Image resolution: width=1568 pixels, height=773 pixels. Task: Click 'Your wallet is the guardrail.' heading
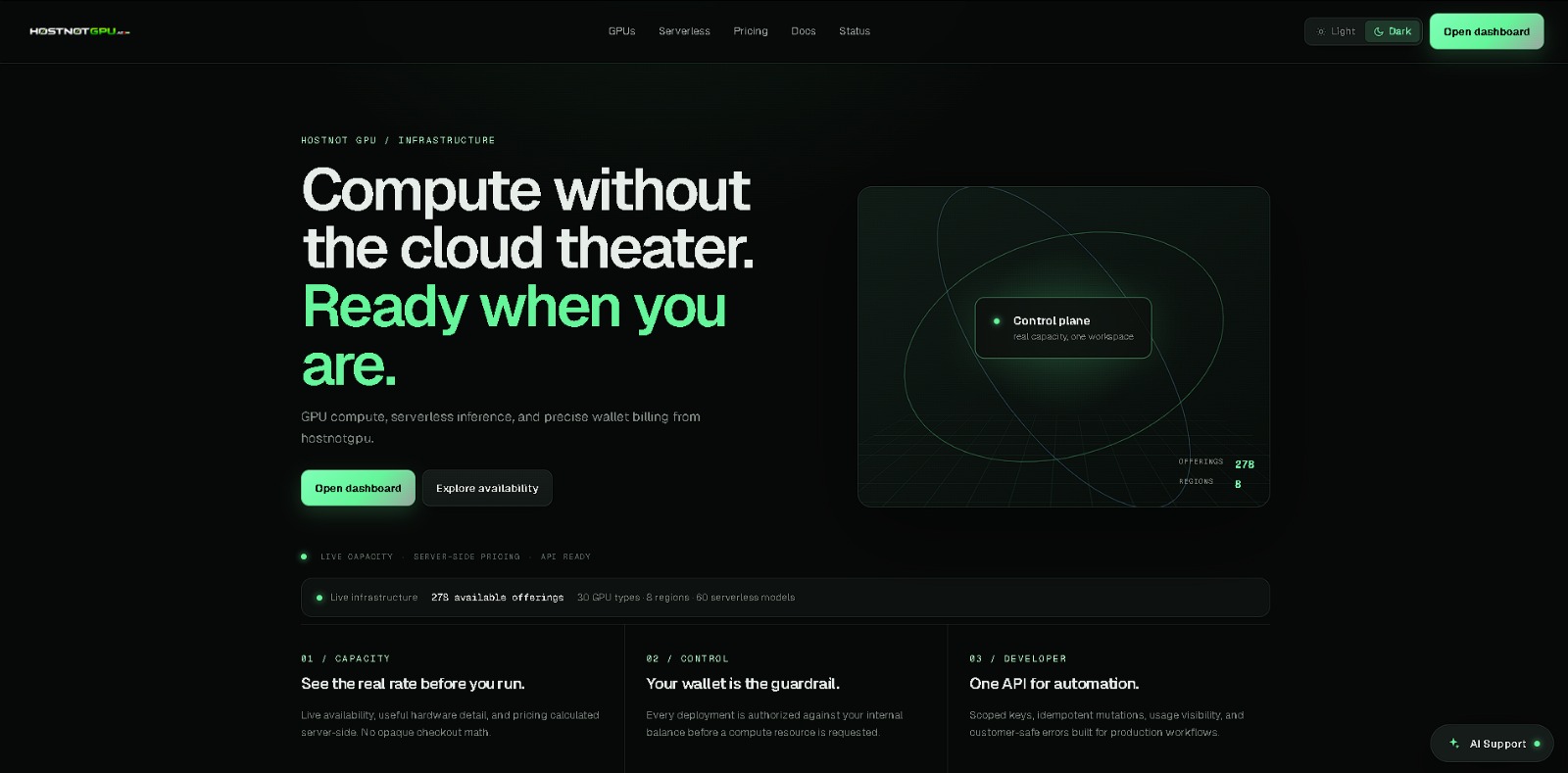pyautogui.click(x=743, y=684)
